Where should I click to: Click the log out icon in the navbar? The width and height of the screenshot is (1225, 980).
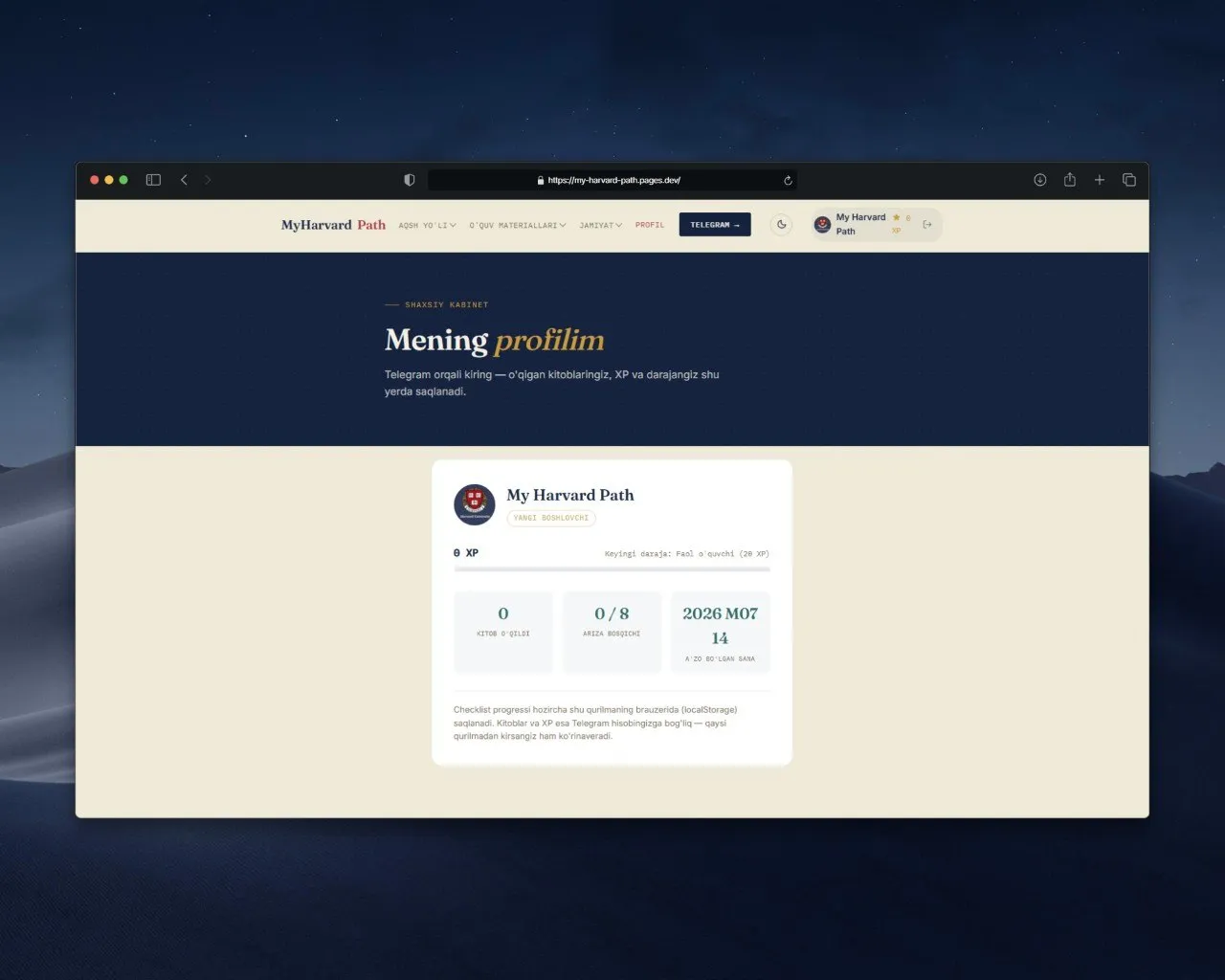pyautogui.click(x=927, y=225)
